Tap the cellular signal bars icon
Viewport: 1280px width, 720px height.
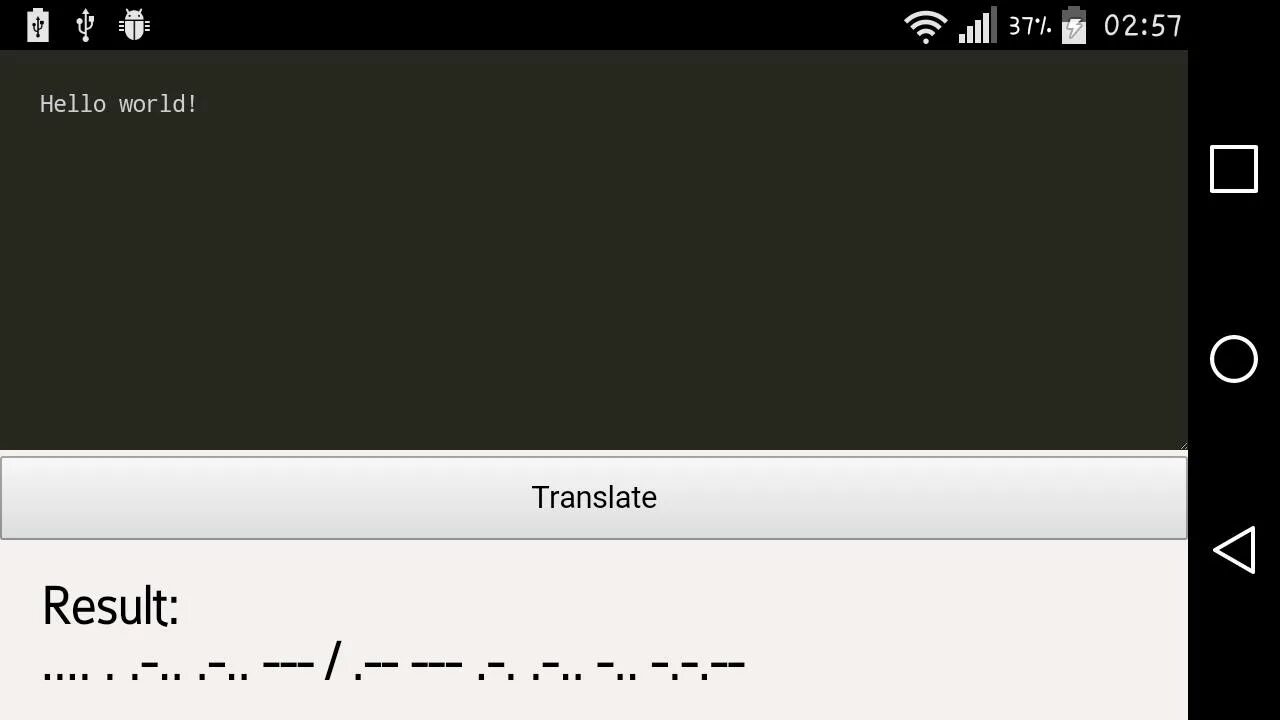tap(977, 26)
